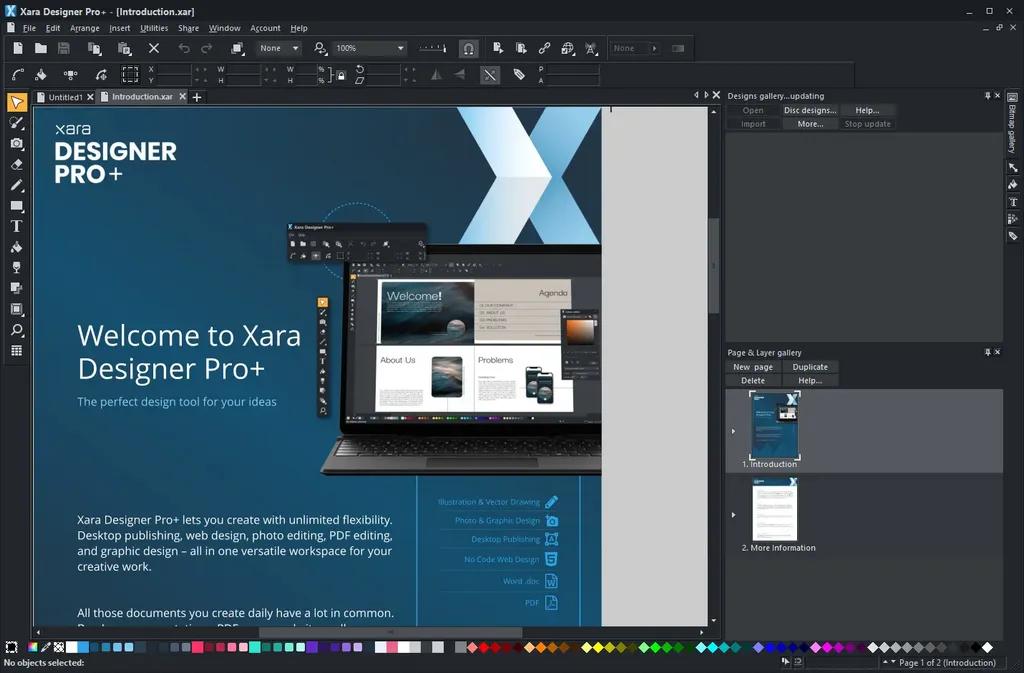The width and height of the screenshot is (1024, 673).
Task: Toggle the marquee selection bounds button
Action: [130, 74]
